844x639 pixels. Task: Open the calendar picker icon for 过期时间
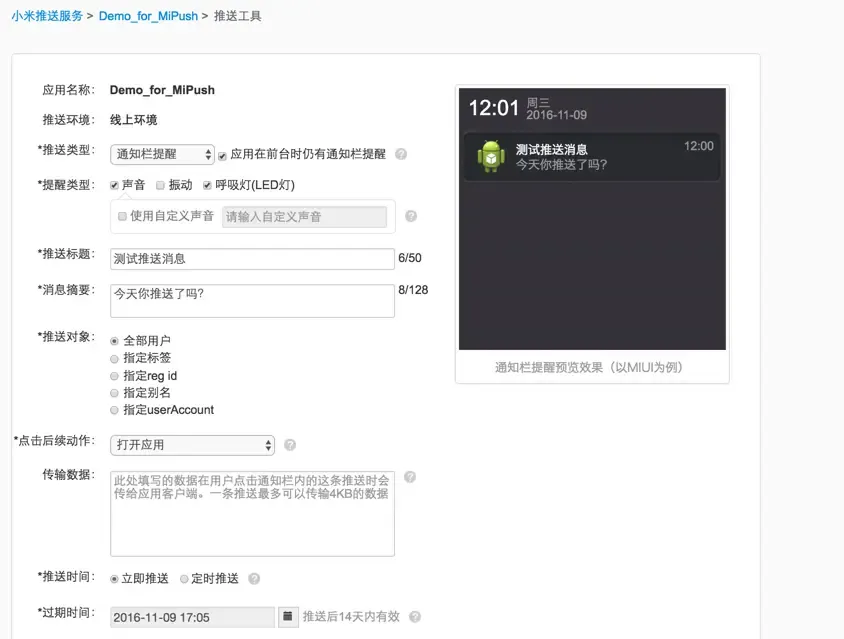[288, 616]
